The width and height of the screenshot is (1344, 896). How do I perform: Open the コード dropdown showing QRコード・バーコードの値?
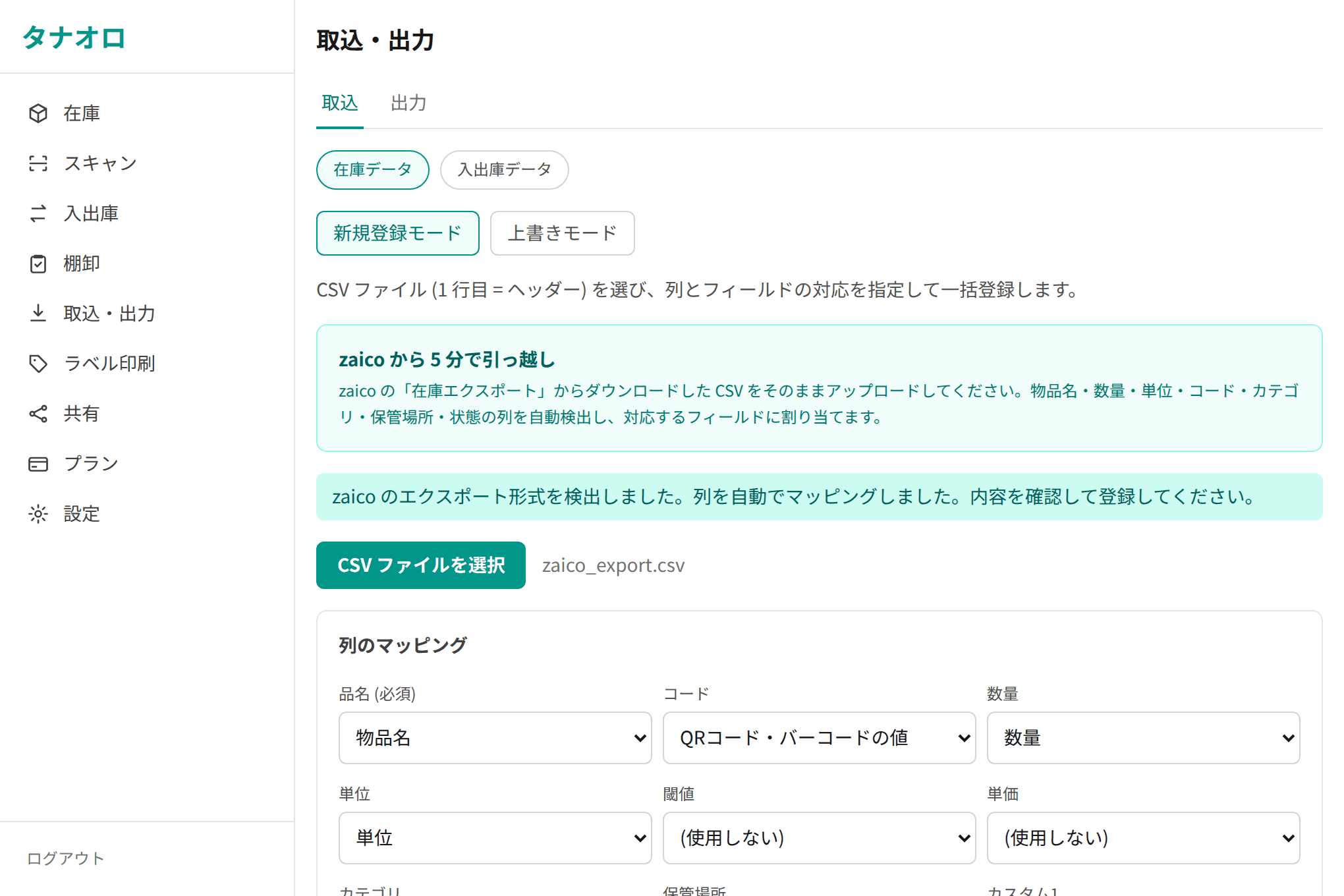click(x=820, y=738)
